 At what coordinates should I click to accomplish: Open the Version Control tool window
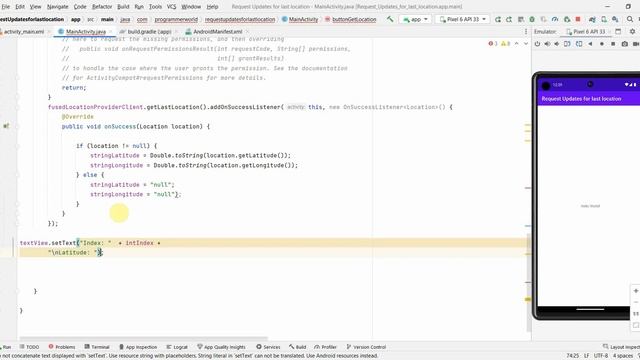click(366, 347)
